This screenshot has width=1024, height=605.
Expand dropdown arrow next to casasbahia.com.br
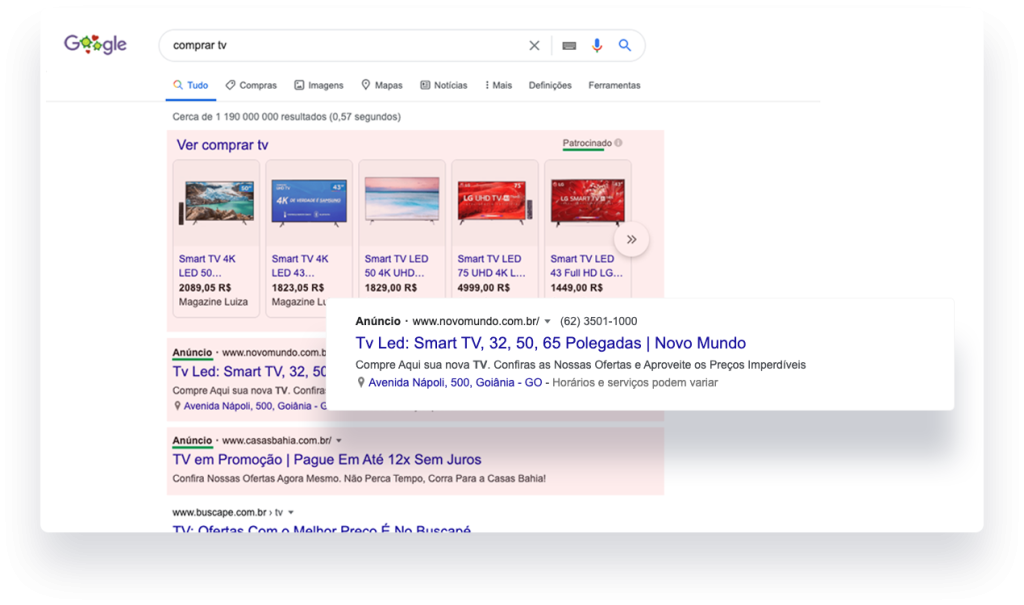click(x=339, y=441)
